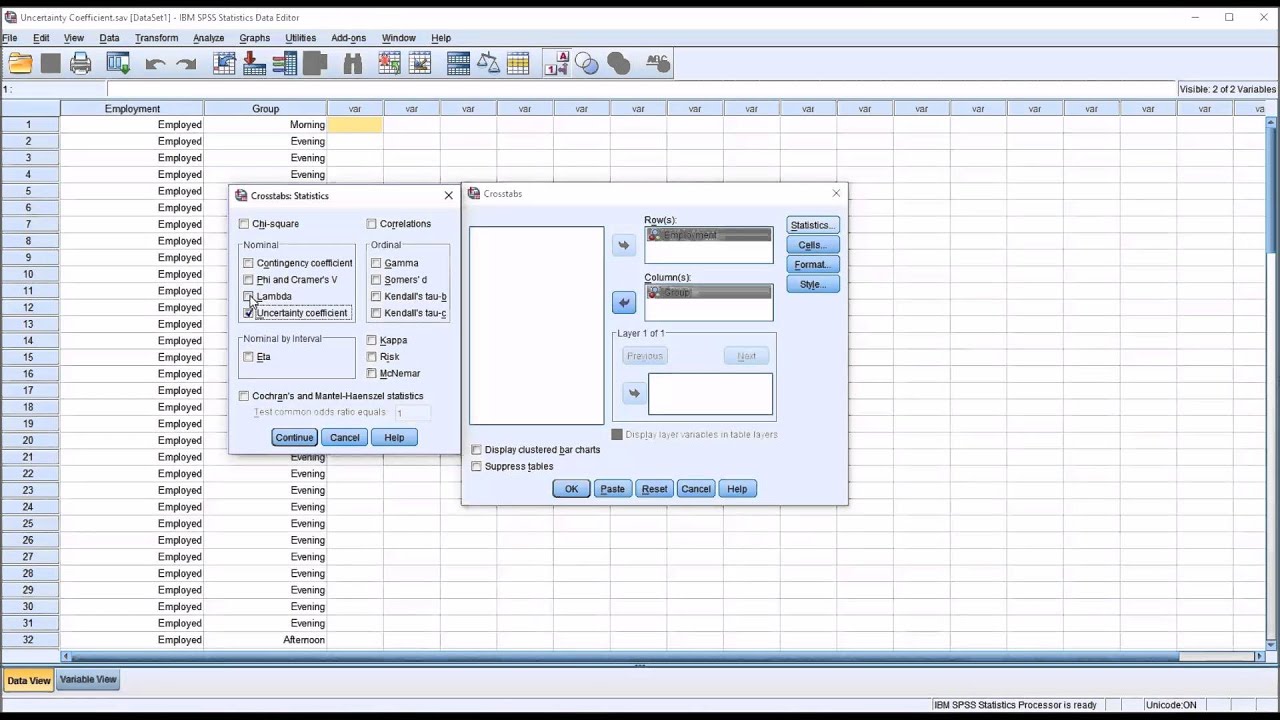Tick Suppress tables checkbox
This screenshot has height=720, width=1280.
476,466
